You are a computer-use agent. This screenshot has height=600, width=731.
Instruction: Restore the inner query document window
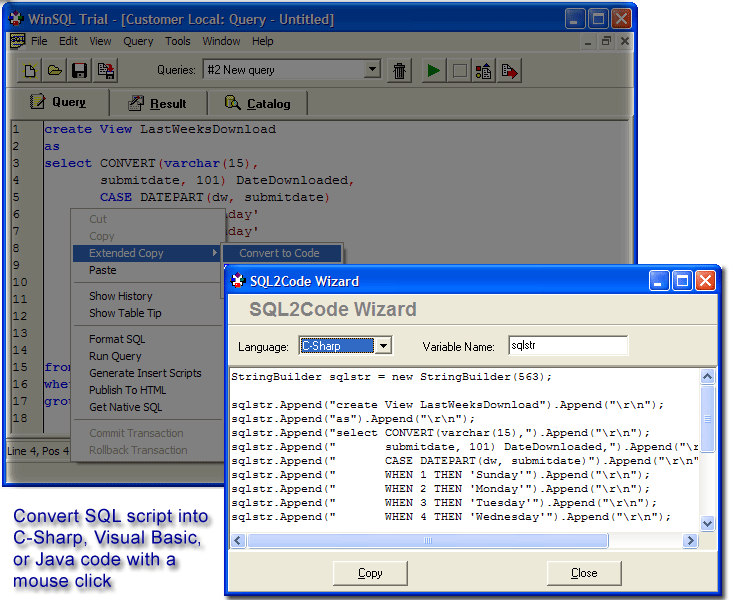tap(606, 41)
